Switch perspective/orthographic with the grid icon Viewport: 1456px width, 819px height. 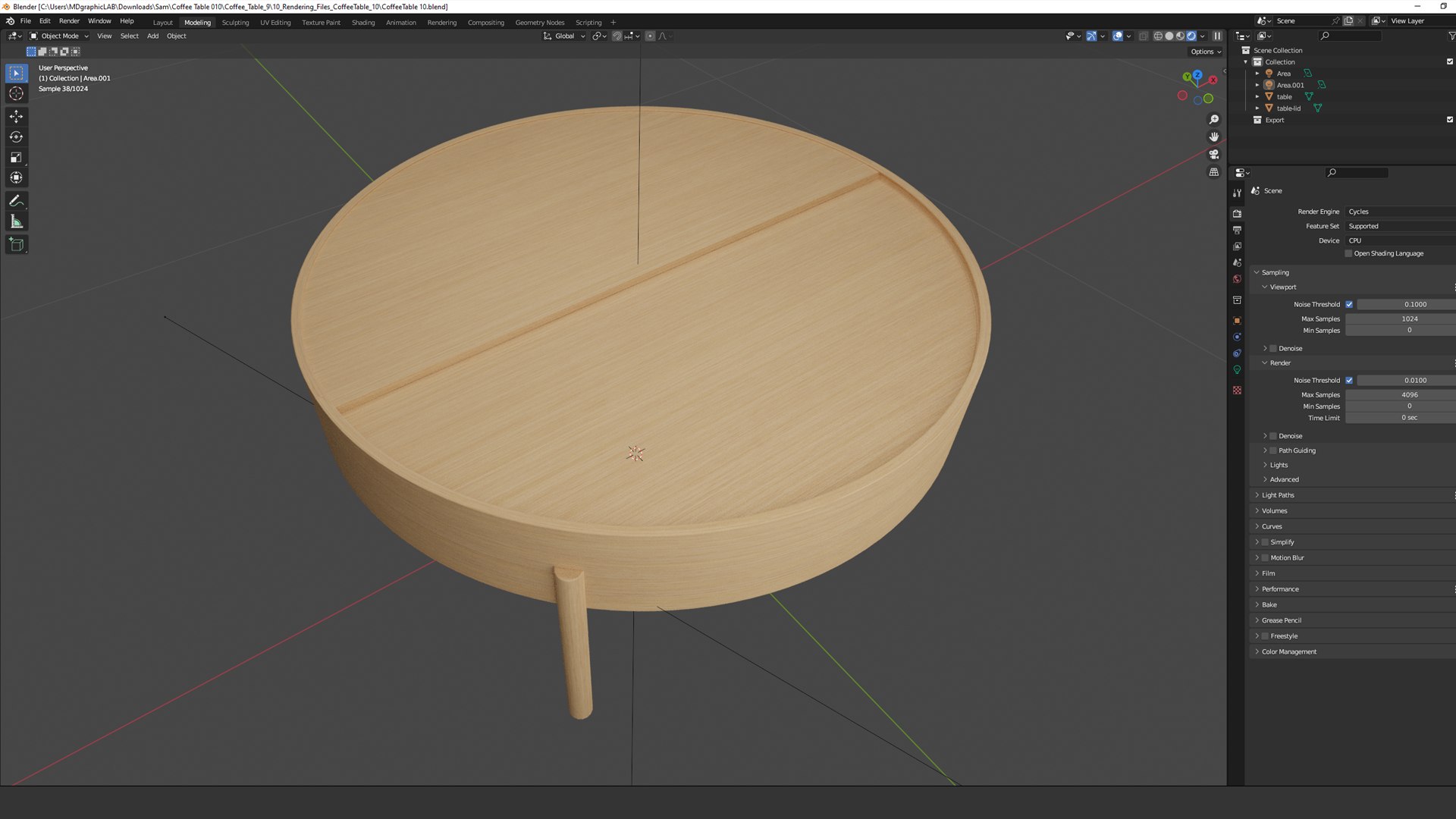pos(1213,172)
